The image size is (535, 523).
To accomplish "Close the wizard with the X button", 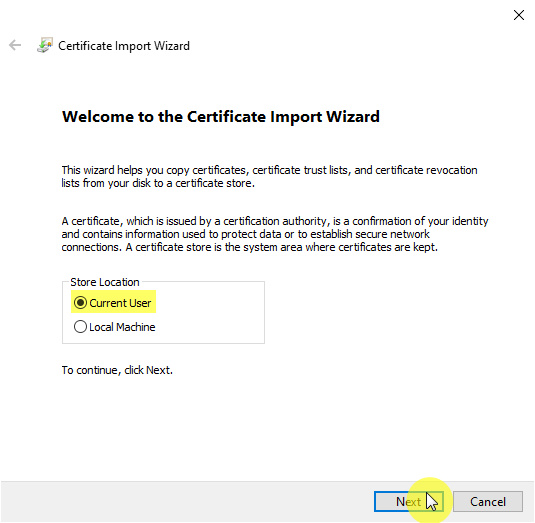I will (x=519, y=15).
